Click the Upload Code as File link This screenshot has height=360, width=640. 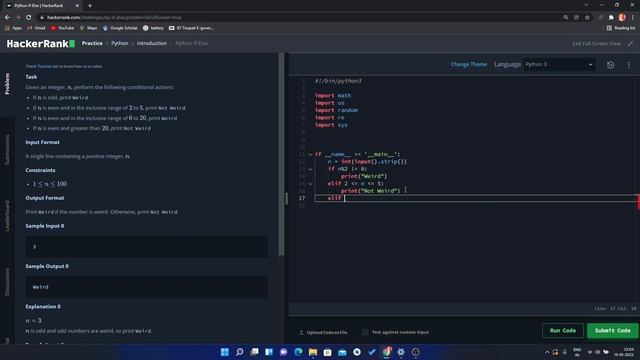[x=323, y=332]
